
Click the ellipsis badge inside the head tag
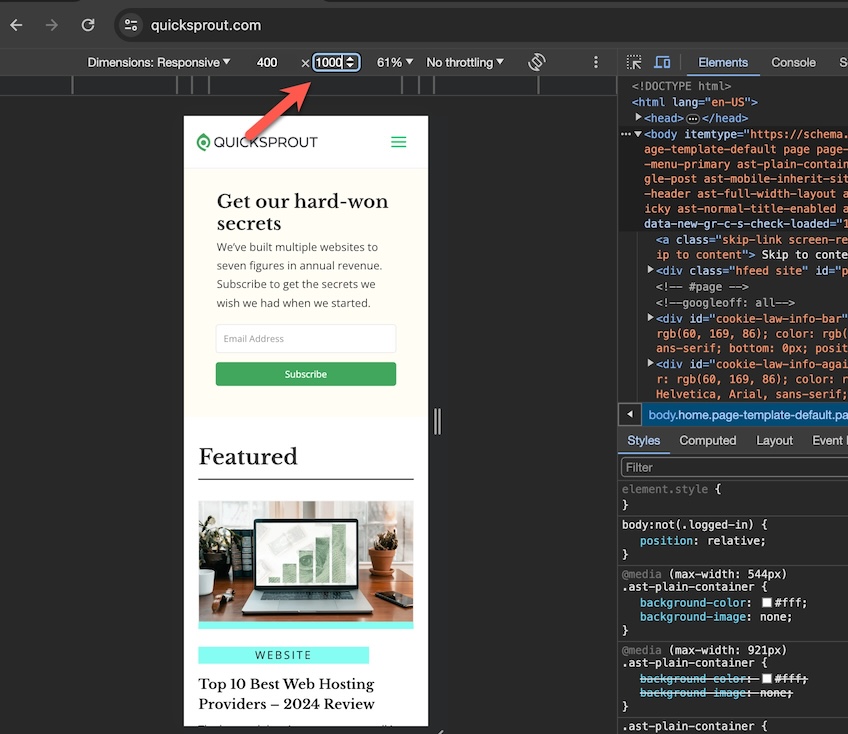pos(693,118)
